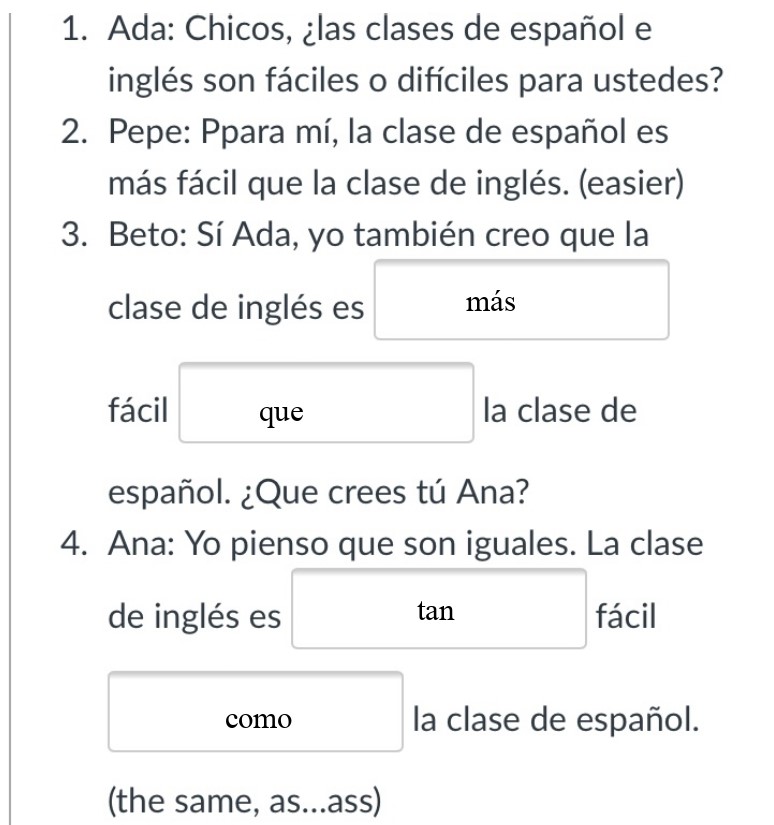Click the answer box containing "que"
Viewport: 774px width, 825px height.
pyautogui.click(x=326, y=403)
